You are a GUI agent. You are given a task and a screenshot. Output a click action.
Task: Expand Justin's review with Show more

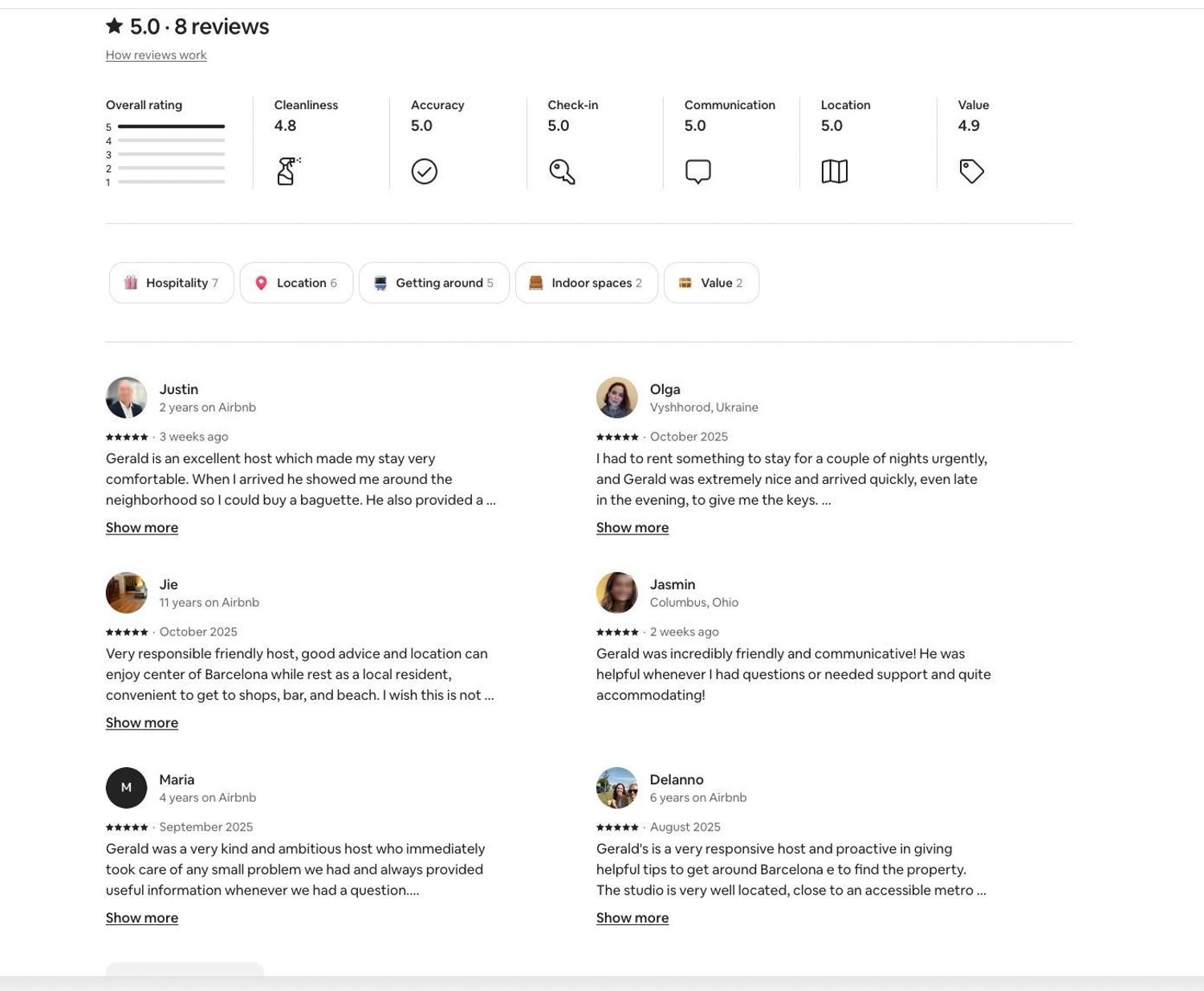[x=142, y=527]
